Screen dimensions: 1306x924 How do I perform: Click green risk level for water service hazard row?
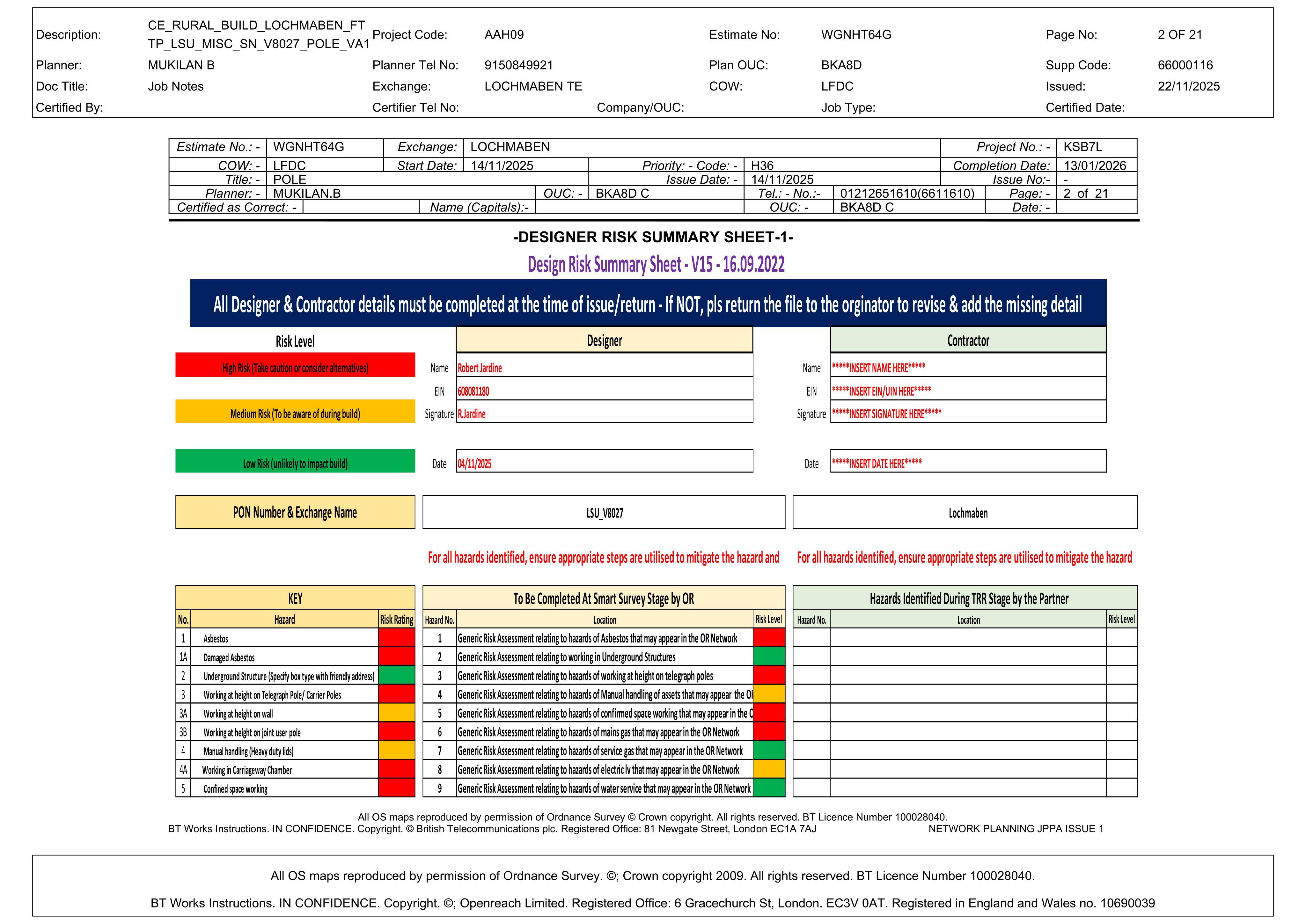click(x=769, y=788)
